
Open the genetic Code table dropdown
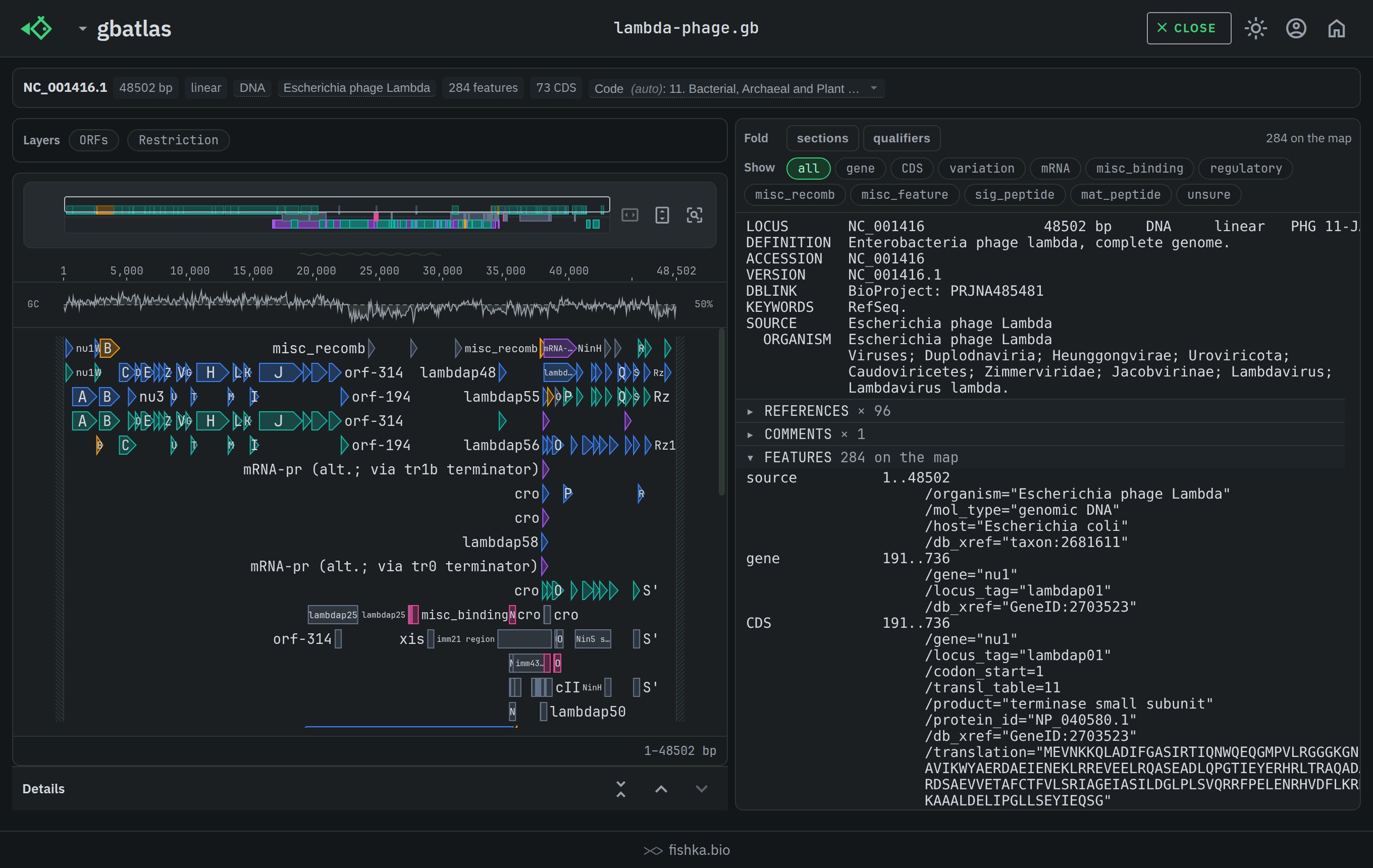(x=736, y=88)
